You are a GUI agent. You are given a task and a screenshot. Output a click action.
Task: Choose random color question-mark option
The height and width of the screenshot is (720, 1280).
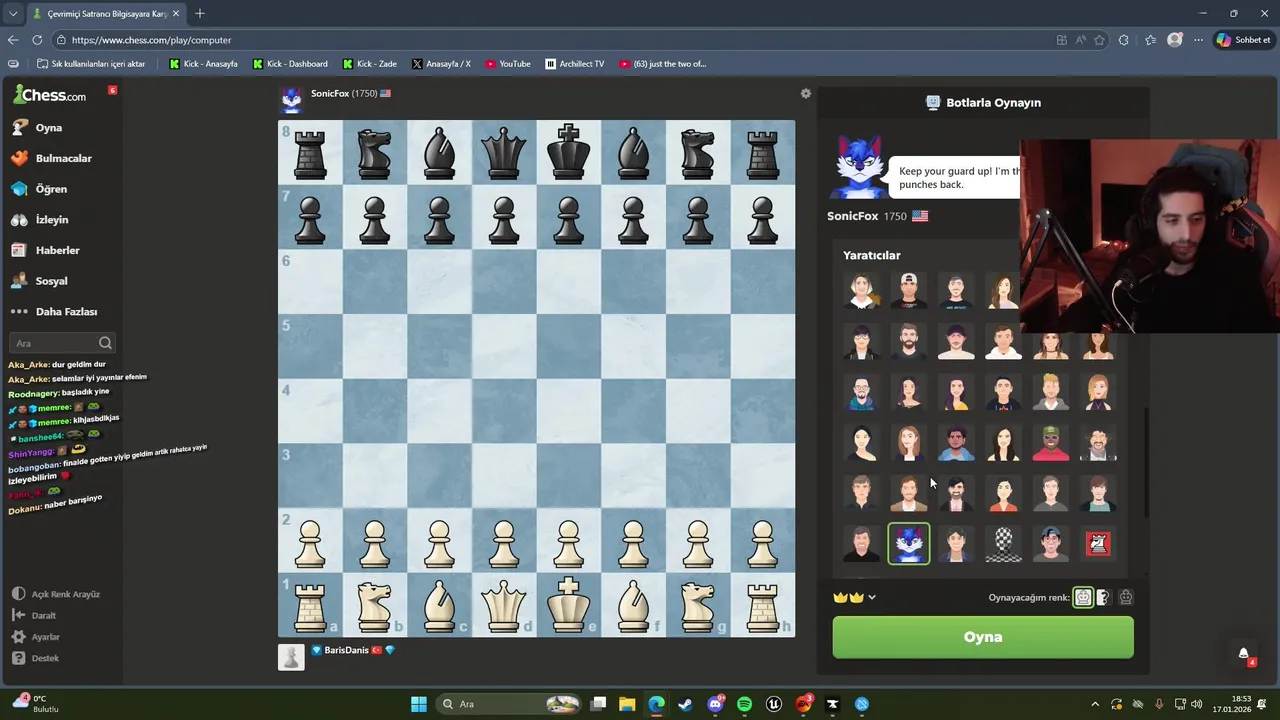point(1104,597)
